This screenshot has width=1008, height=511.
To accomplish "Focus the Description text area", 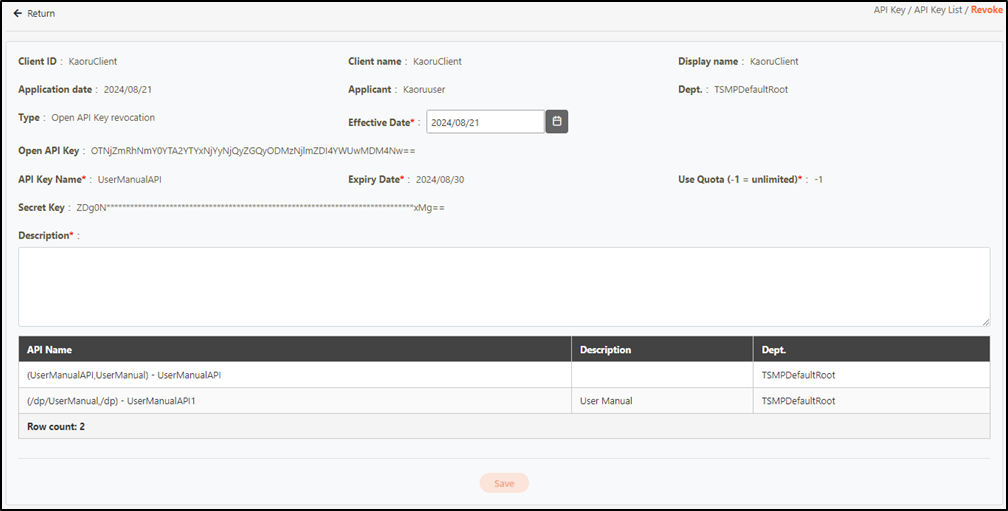I will (503, 286).
